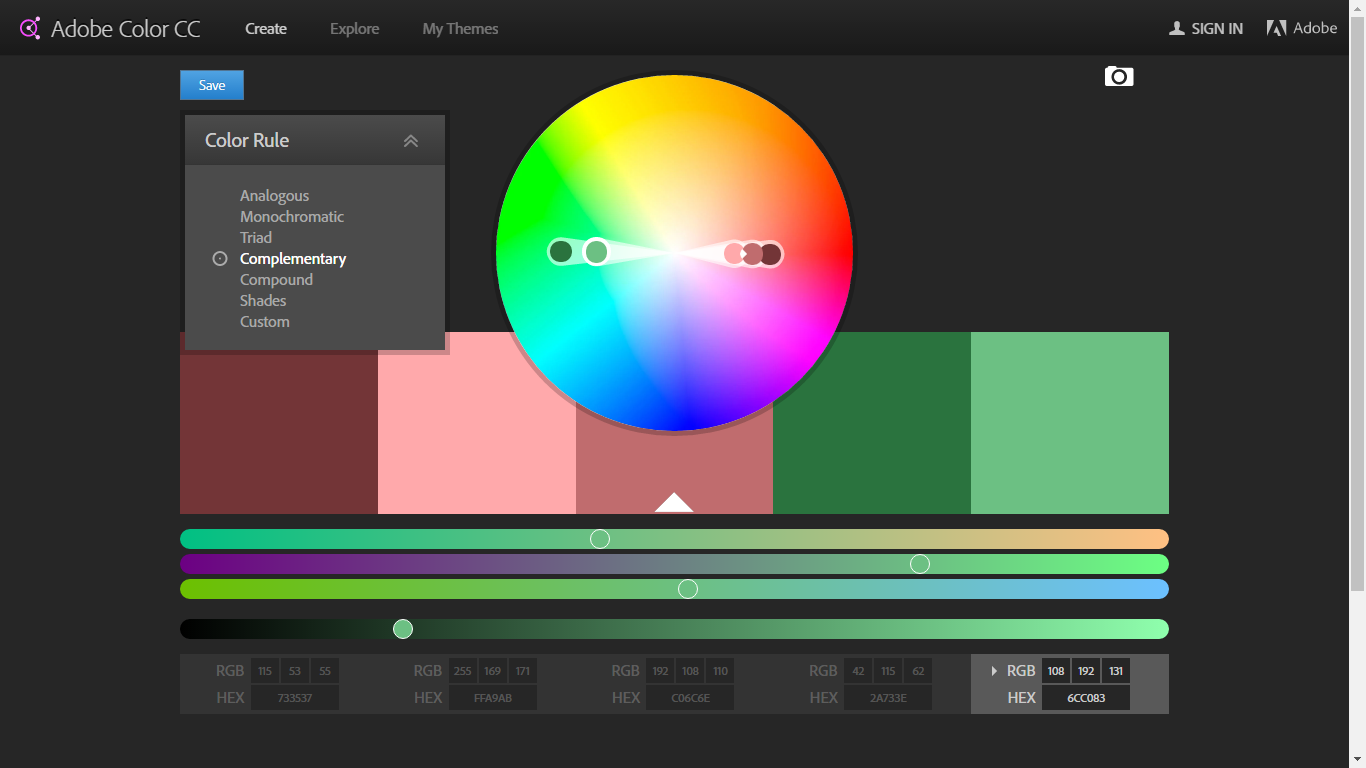Screen dimensions: 1366x768
Task: Open the My Themes tab
Action: coord(460,29)
